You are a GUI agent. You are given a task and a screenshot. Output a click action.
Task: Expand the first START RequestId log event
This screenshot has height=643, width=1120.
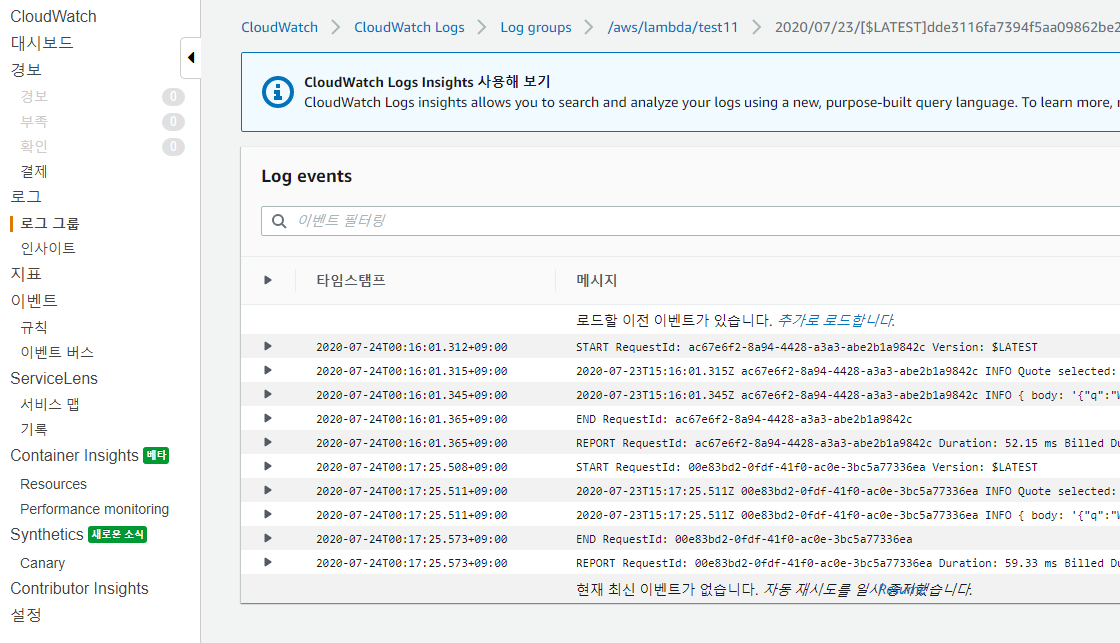click(x=266, y=347)
